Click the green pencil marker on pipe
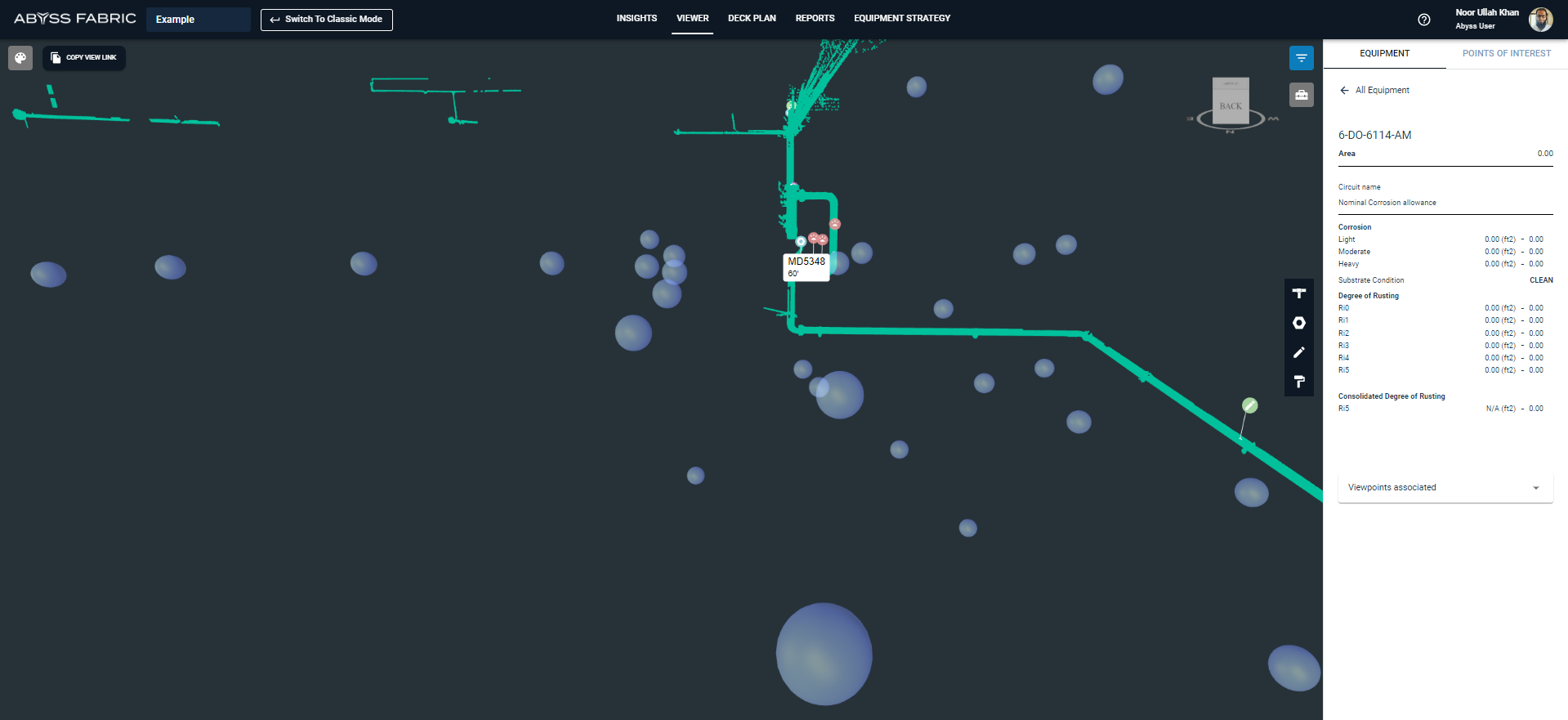Image resolution: width=1568 pixels, height=720 pixels. (1249, 405)
